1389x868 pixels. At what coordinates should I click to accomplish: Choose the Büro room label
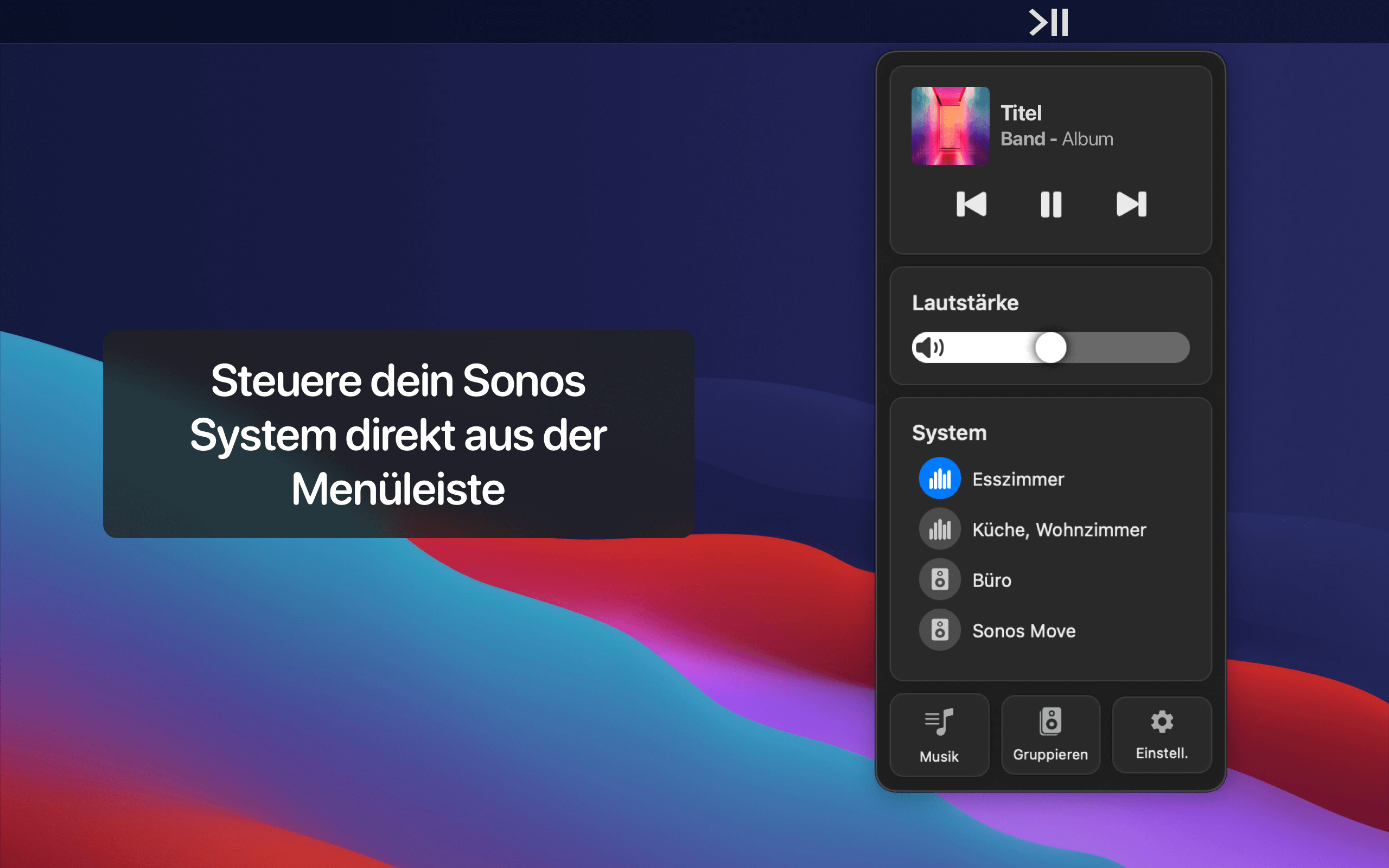coord(992,580)
